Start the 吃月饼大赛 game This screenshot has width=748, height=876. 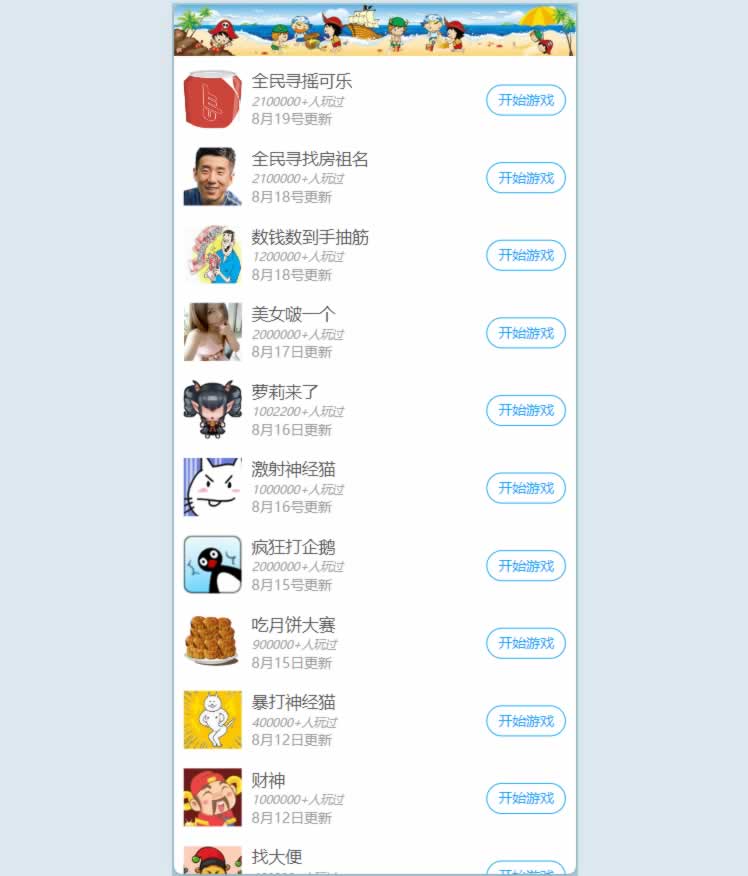pos(526,643)
